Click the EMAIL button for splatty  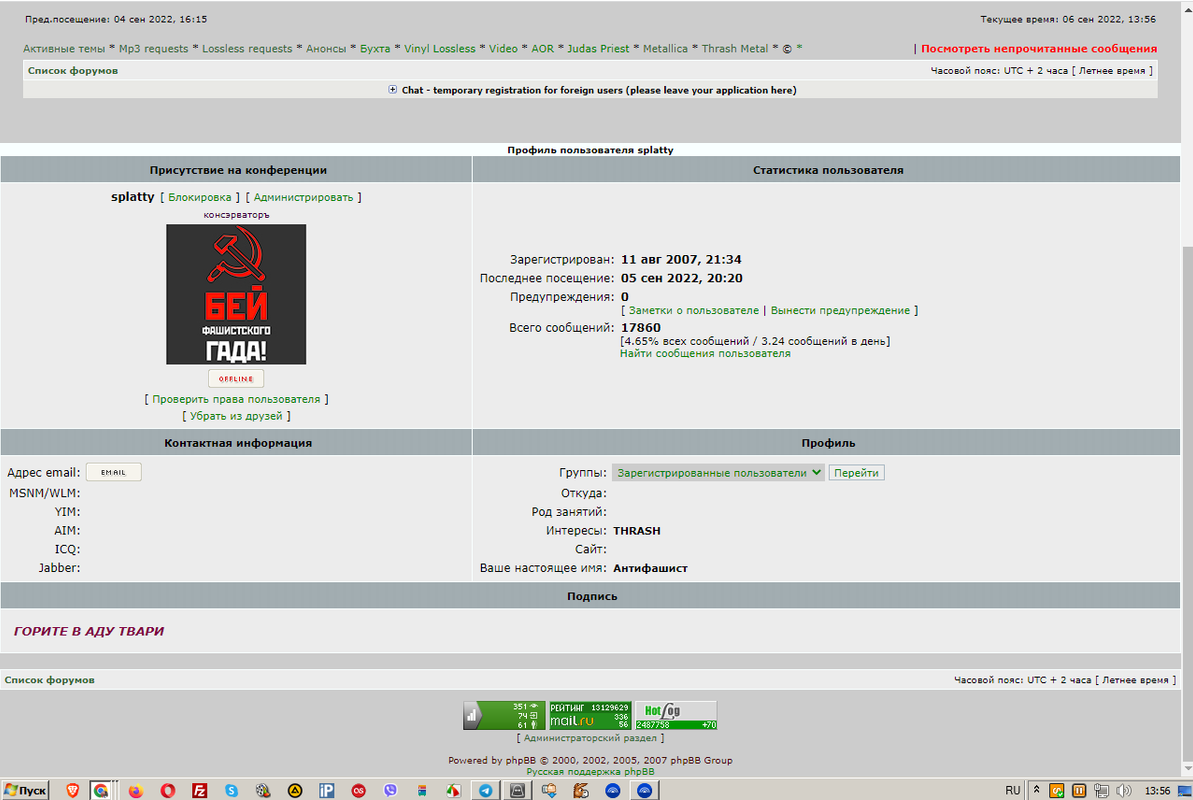113,472
